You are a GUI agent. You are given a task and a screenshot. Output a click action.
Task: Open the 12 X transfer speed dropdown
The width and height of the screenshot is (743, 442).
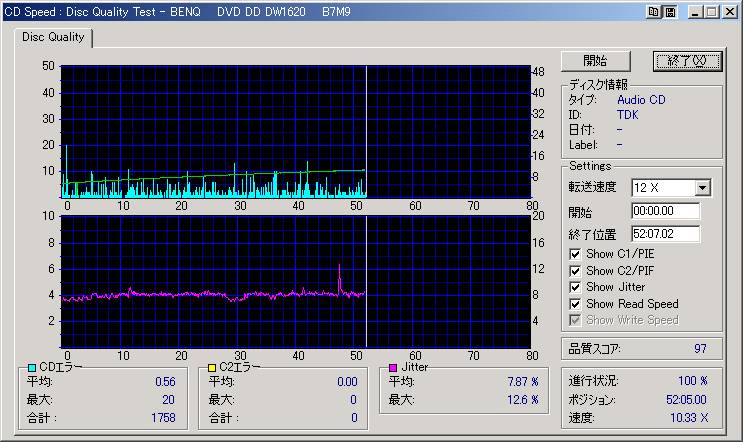[702, 188]
